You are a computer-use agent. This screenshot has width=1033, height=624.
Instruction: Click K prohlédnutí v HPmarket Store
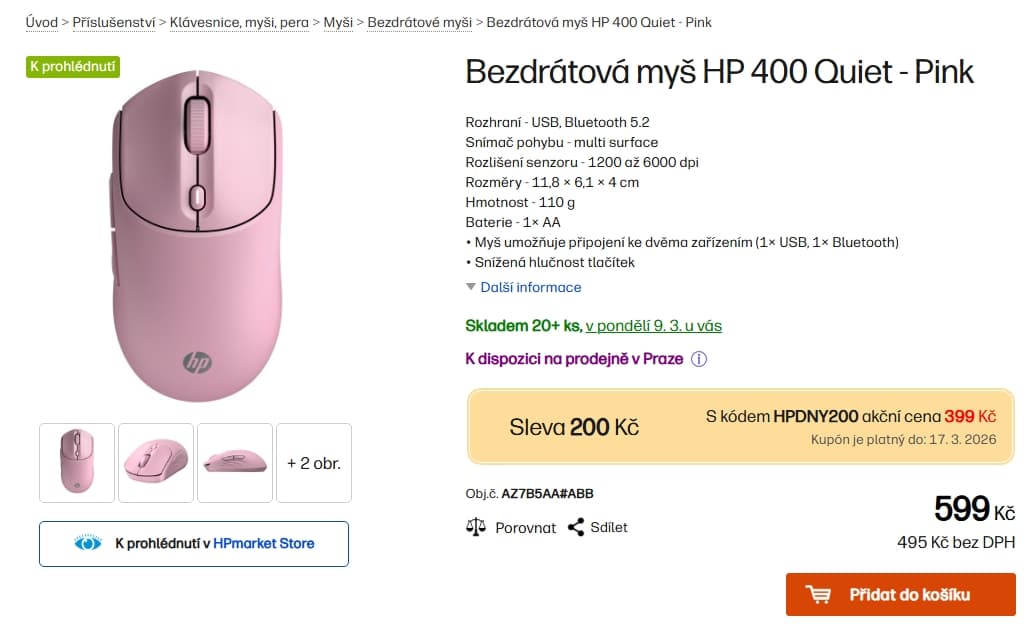(193, 543)
